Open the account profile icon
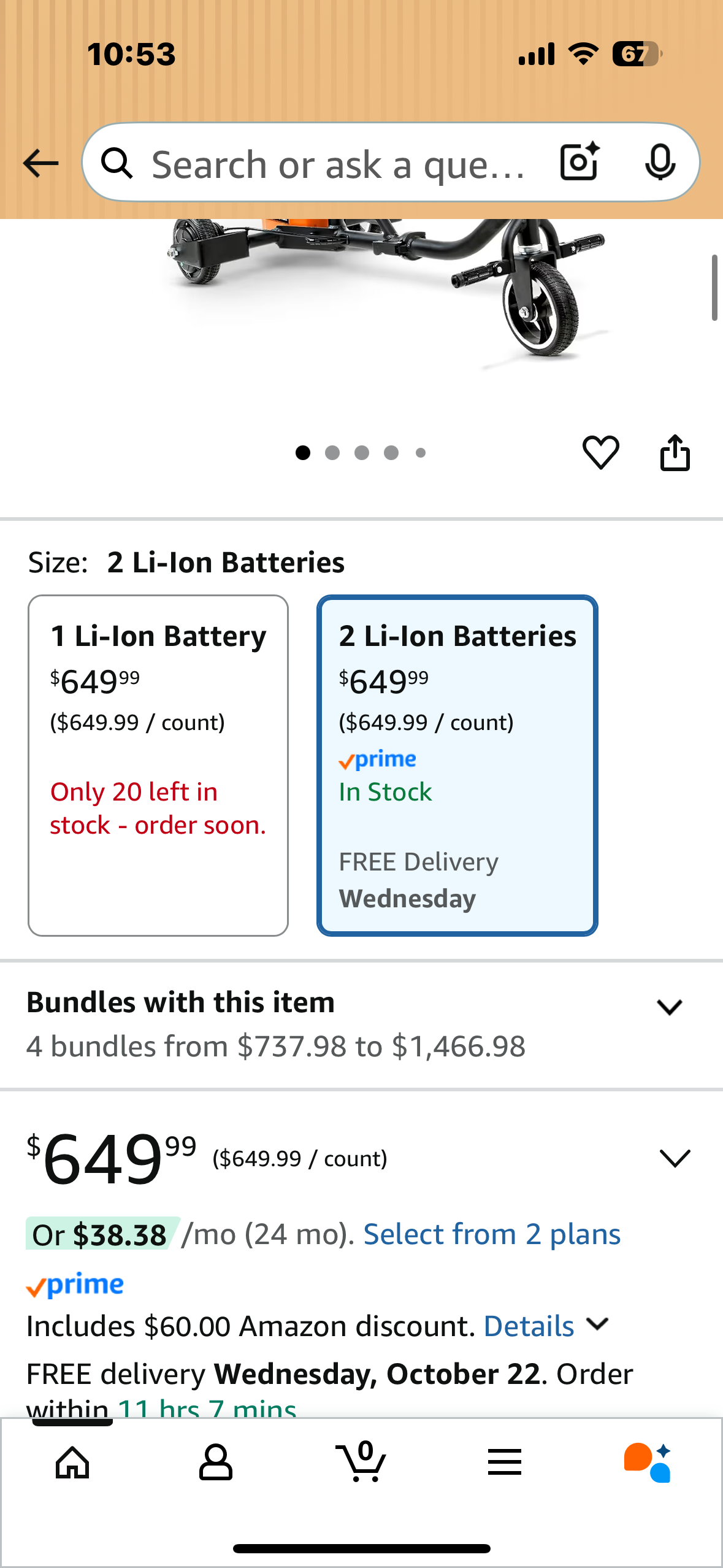Screen dimensions: 723x1568 coord(216,1462)
